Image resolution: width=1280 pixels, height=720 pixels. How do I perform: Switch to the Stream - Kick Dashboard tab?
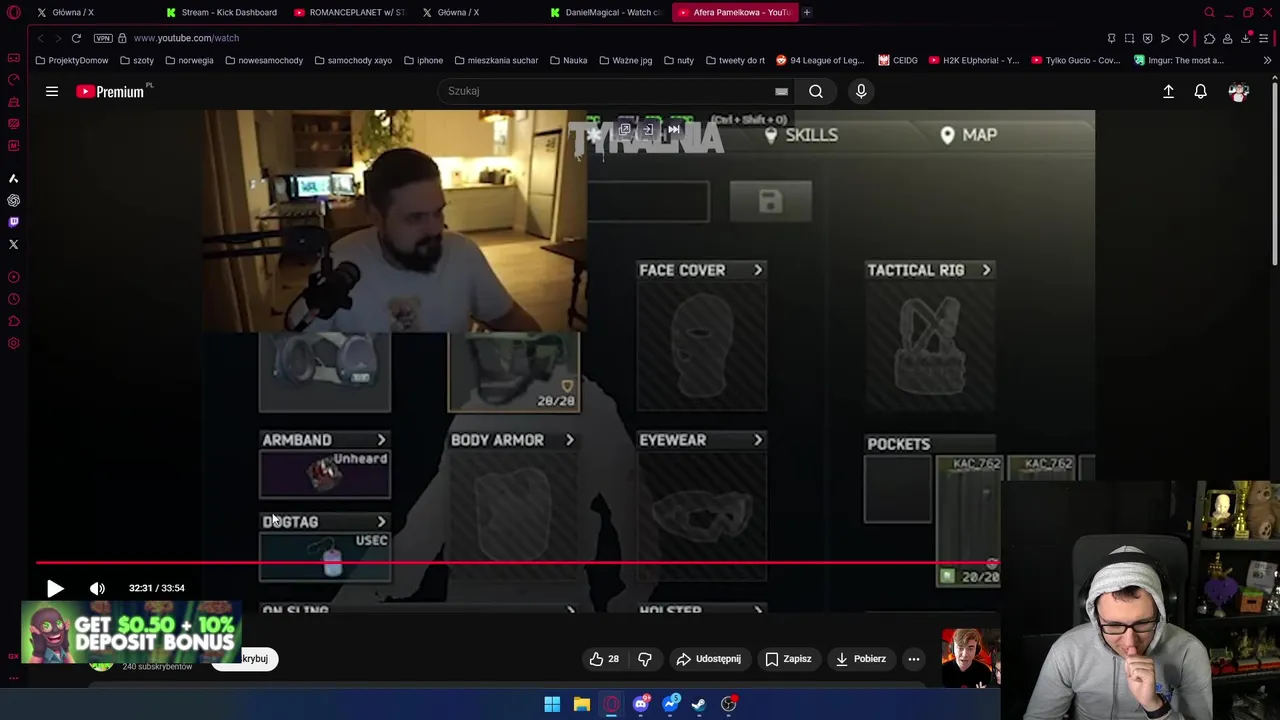222,12
